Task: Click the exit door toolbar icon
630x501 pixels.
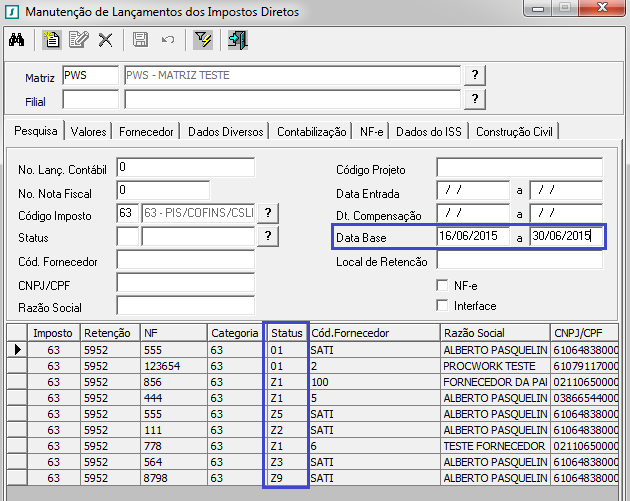Action: click(x=237, y=40)
